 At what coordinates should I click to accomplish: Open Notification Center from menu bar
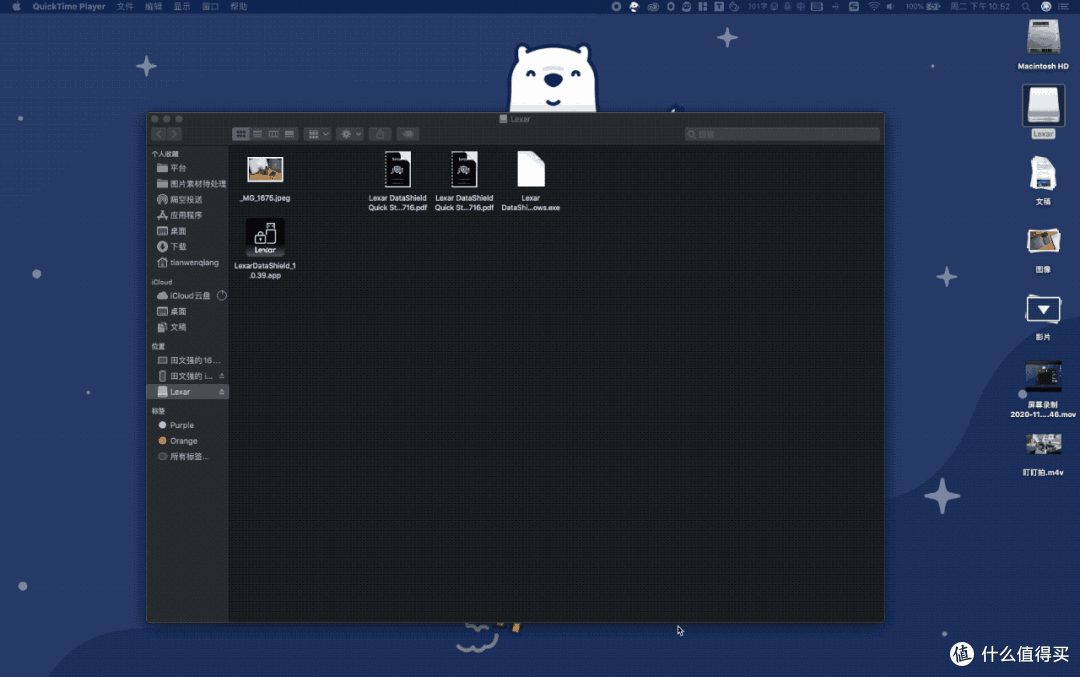point(1063,6)
